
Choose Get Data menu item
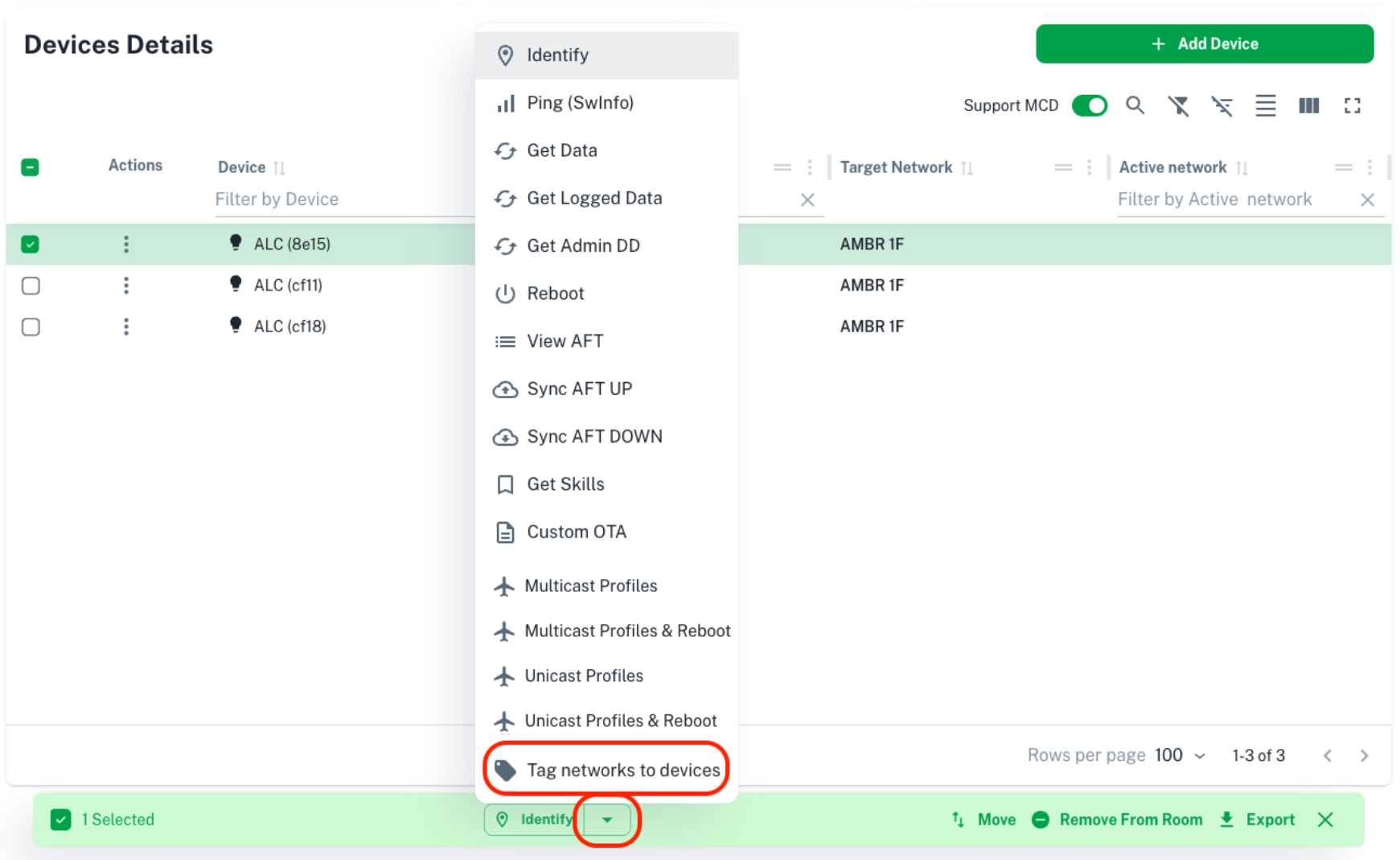pyautogui.click(x=607, y=150)
